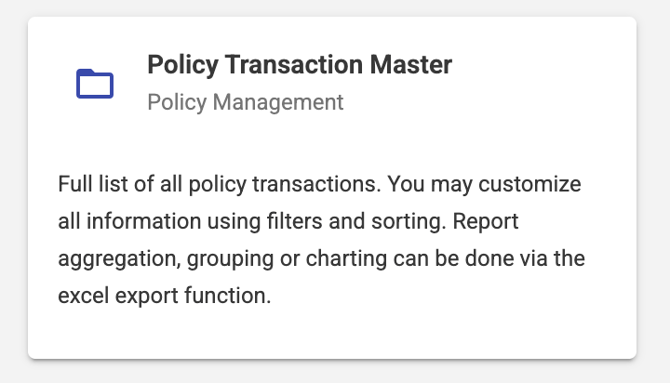Image resolution: width=670 pixels, height=383 pixels.
Task: Open the Policy Transaction Master report
Action: (x=300, y=65)
